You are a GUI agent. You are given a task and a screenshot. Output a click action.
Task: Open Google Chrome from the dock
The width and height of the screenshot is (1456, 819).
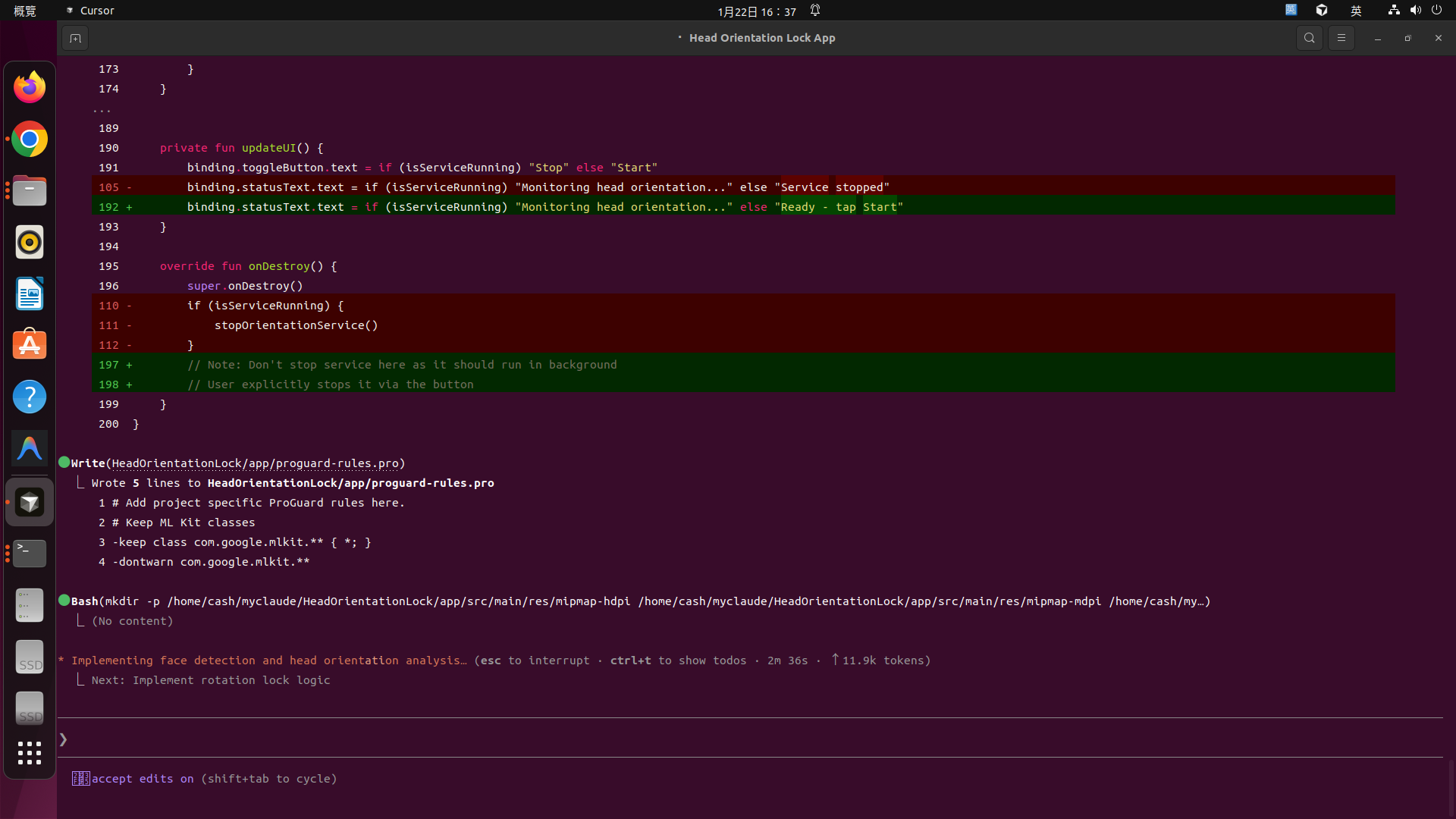pyautogui.click(x=30, y=140)
